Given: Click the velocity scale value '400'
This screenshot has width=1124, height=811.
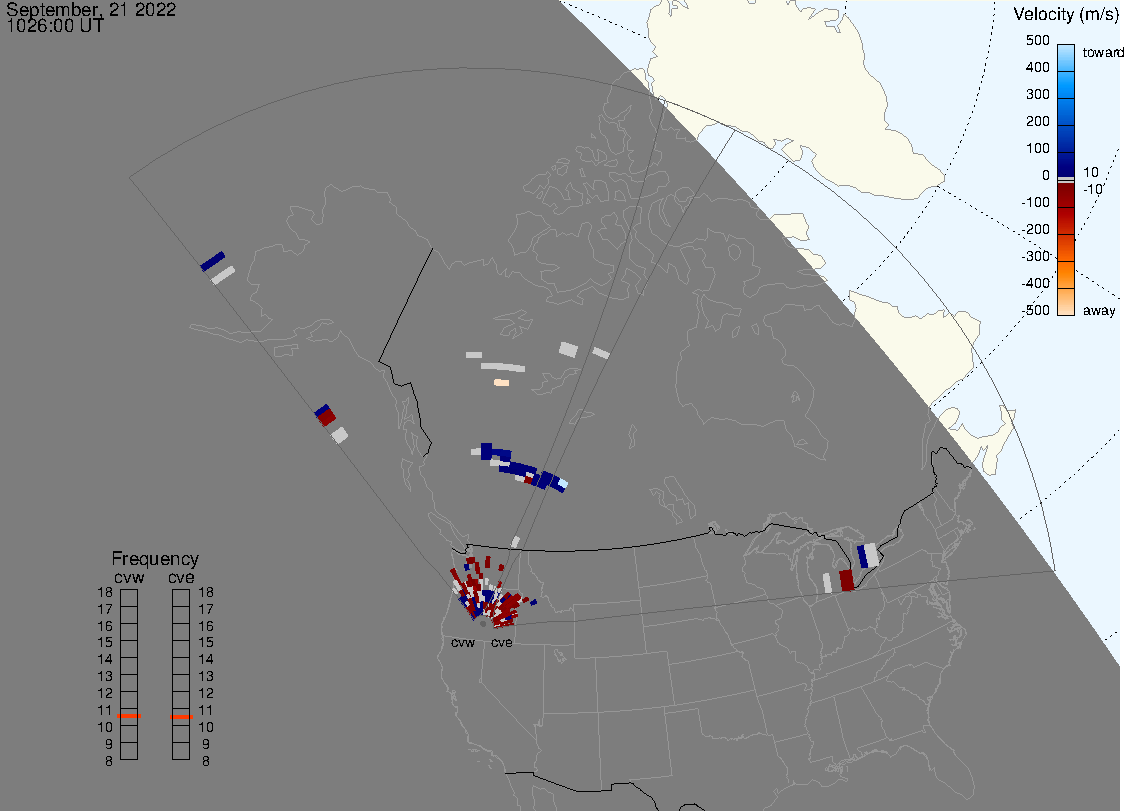Looking at the screenshot, I should coord(1037,67).
